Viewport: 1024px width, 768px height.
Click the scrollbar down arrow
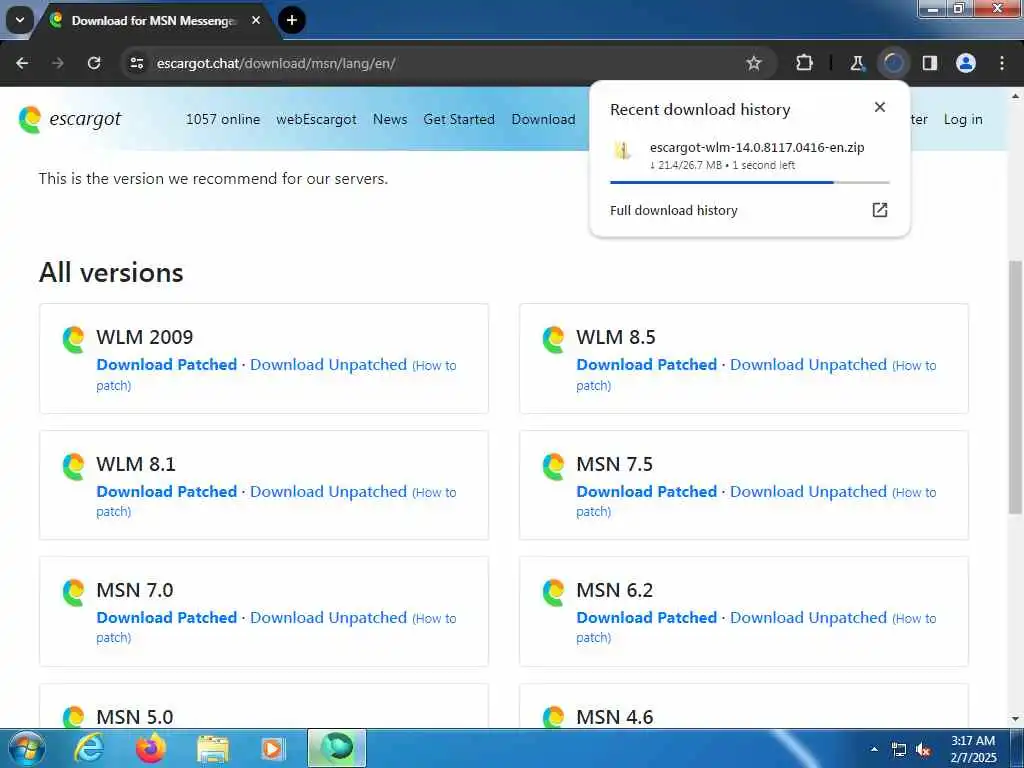1015,719
